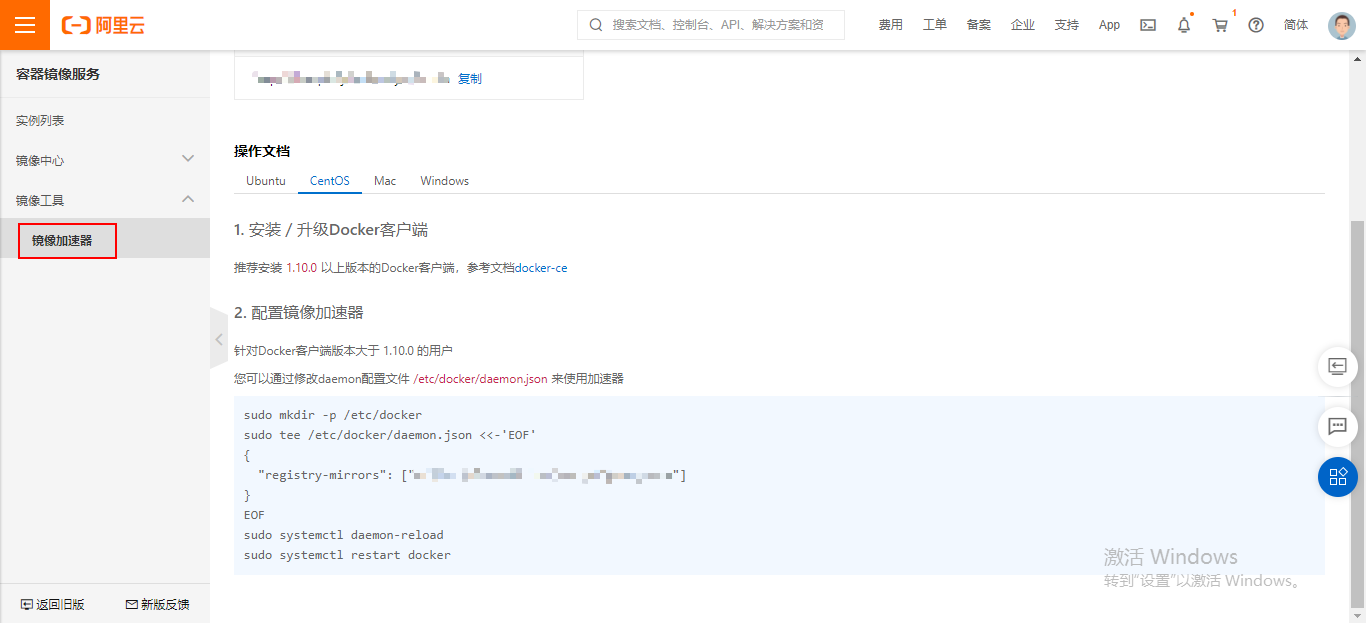Open the 企业 top menu

(x=1023, y=25)
